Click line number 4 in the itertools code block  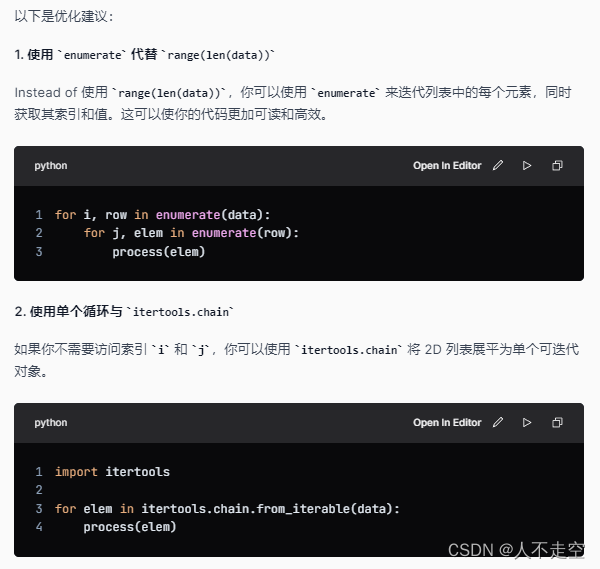click(39, 527)
